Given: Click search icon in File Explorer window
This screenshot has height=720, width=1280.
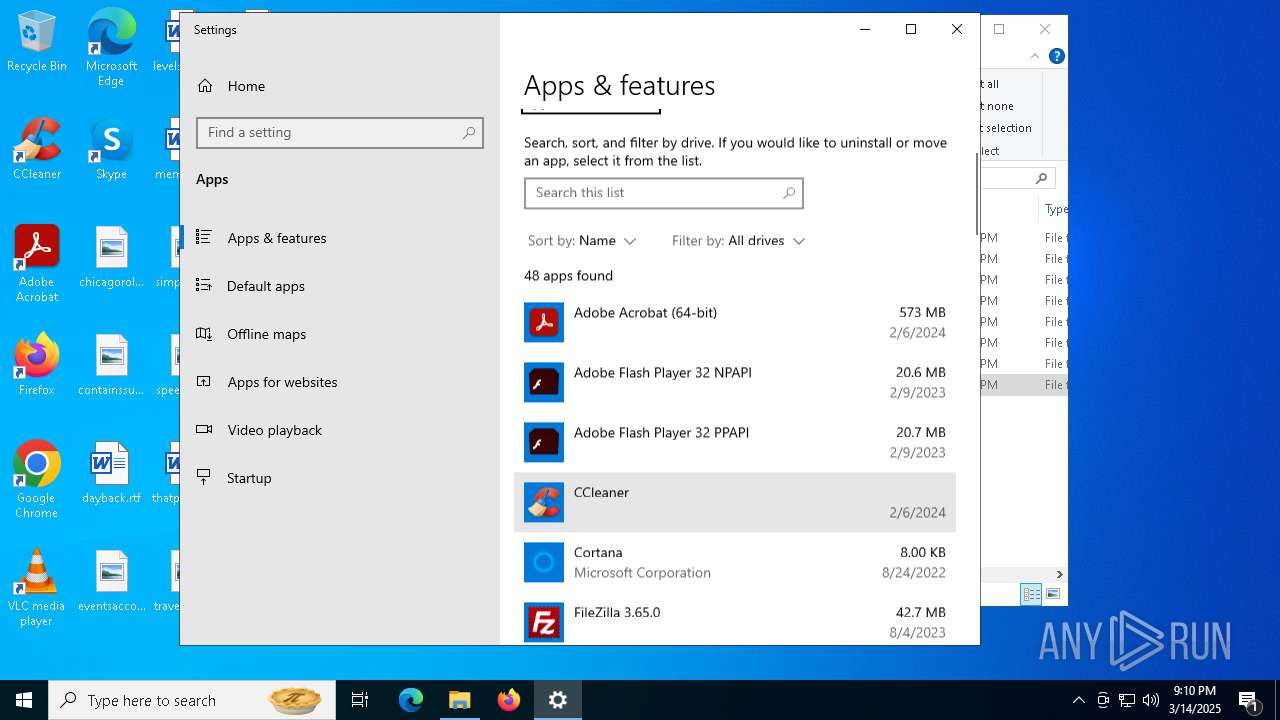Looking at the screenshot, I should [x=1041, y=178].
